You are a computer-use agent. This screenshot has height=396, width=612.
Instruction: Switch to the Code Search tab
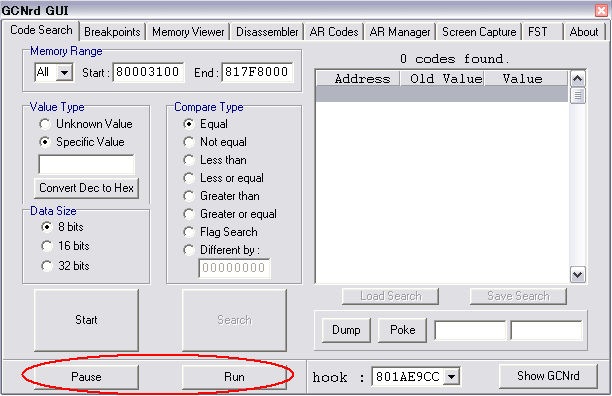pyautogui.click(x=41, y=30)
